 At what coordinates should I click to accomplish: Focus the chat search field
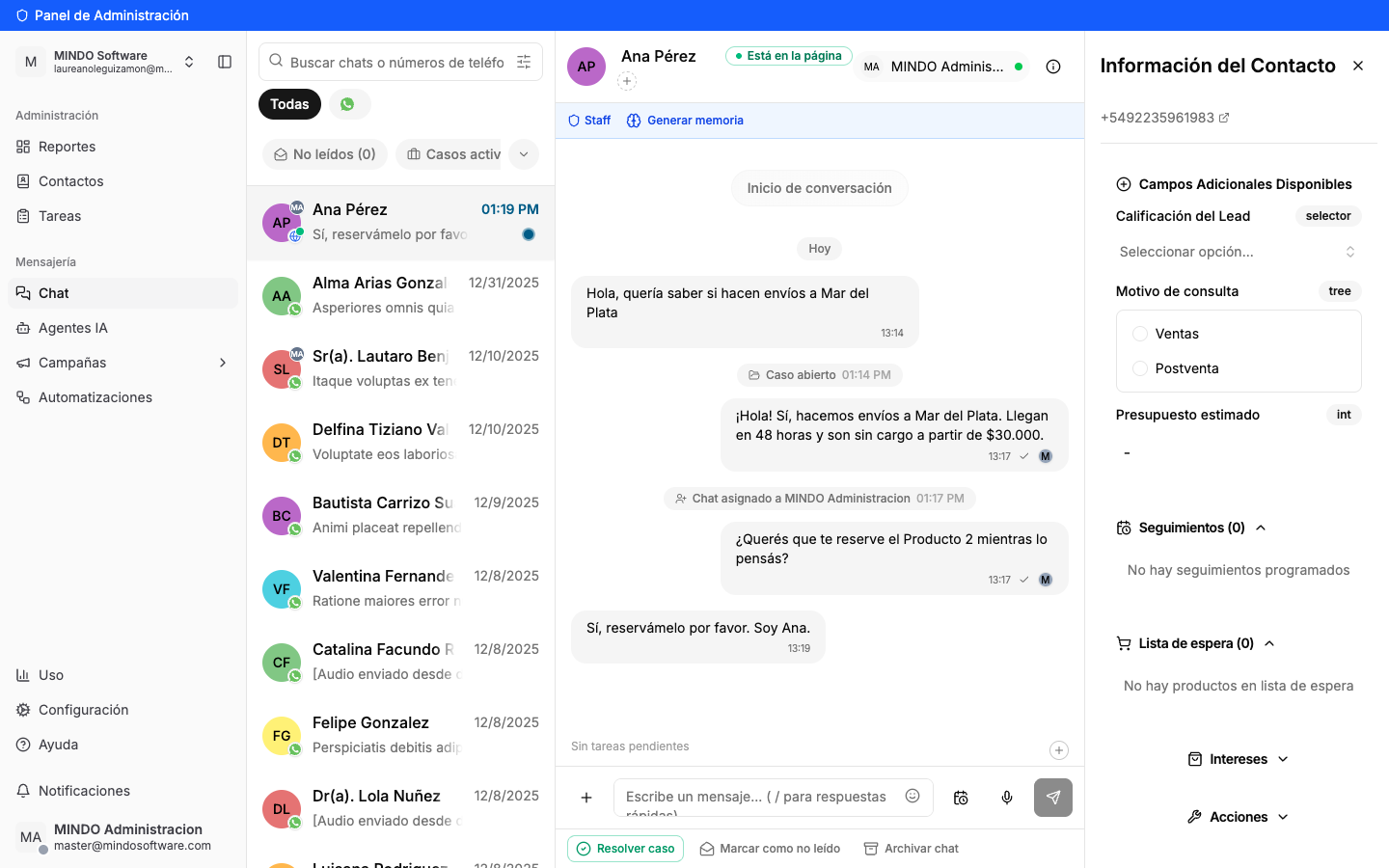tap(397, 62)
